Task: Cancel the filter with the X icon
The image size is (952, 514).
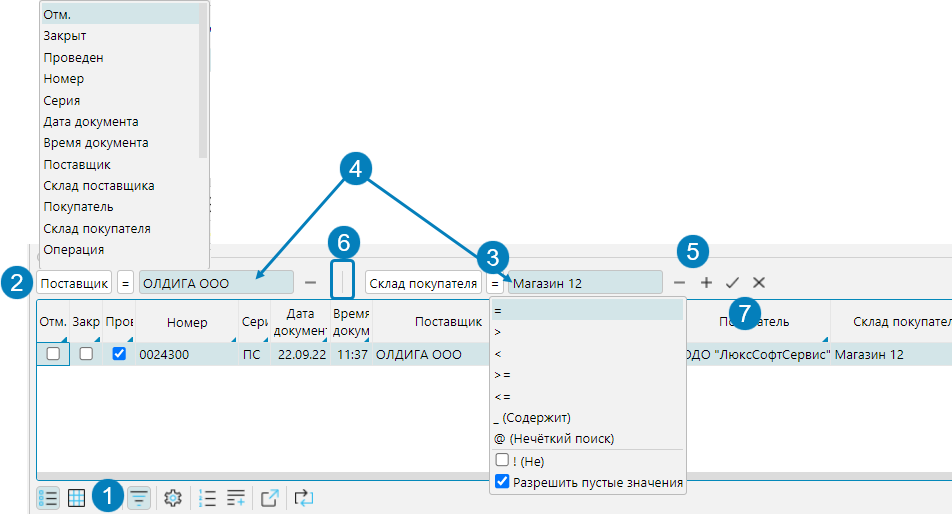Action: click(759, 283)
